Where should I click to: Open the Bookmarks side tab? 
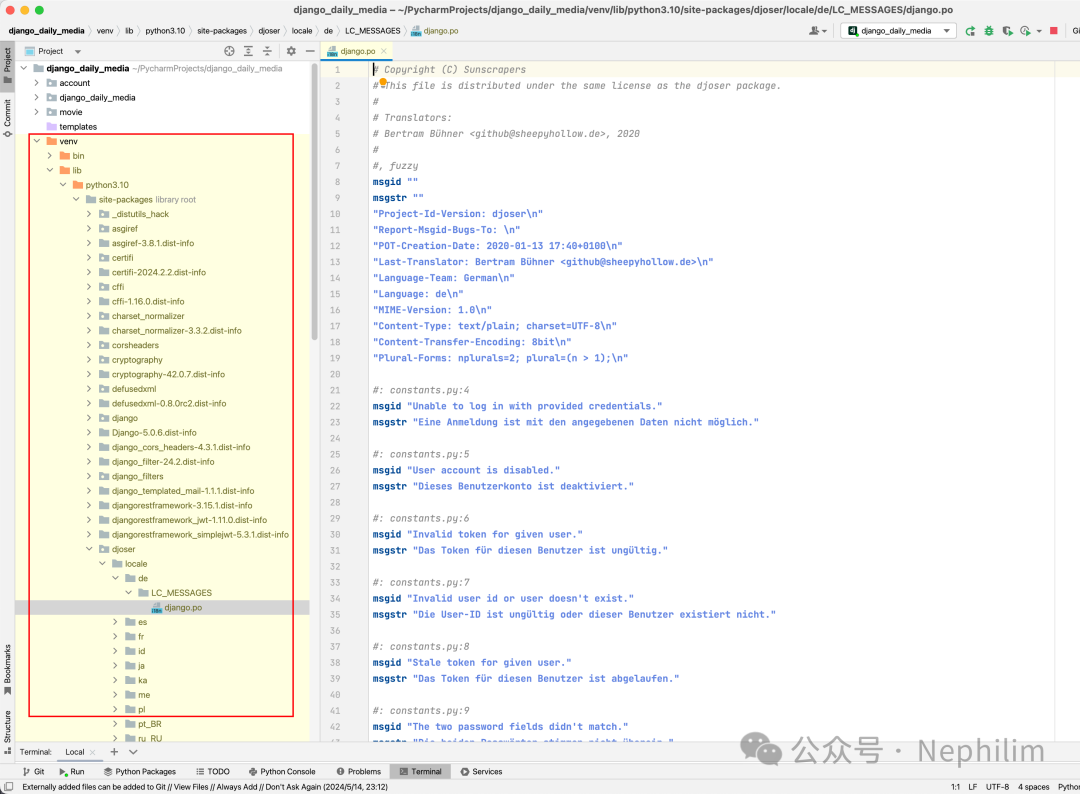click(x=8, y=669)
